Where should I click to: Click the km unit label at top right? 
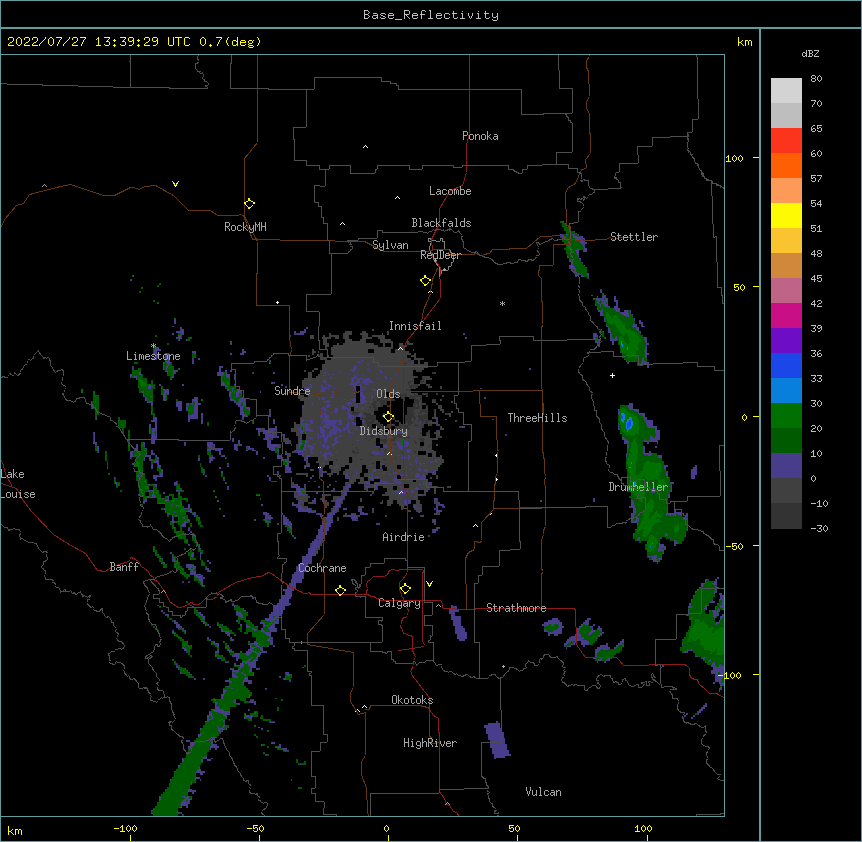(745, 42)
